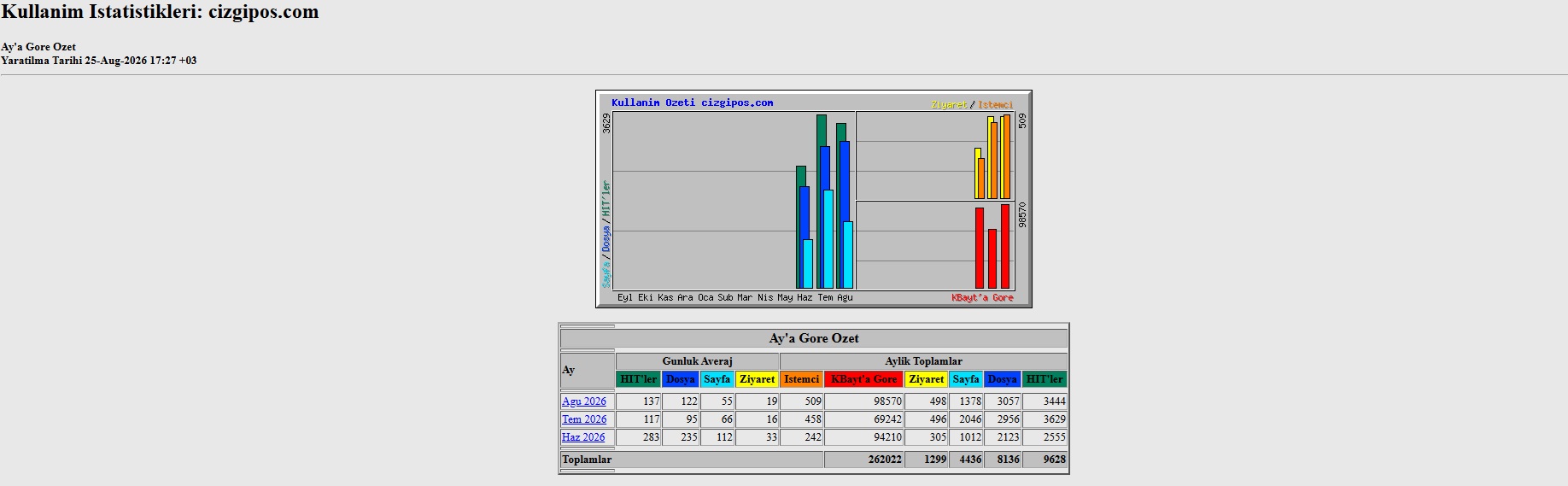Image resolution: width=1568 pixels, height=486 pixels.
Task: Click the value 2123 in Haz 2026 row
Action: (1008, 436)
